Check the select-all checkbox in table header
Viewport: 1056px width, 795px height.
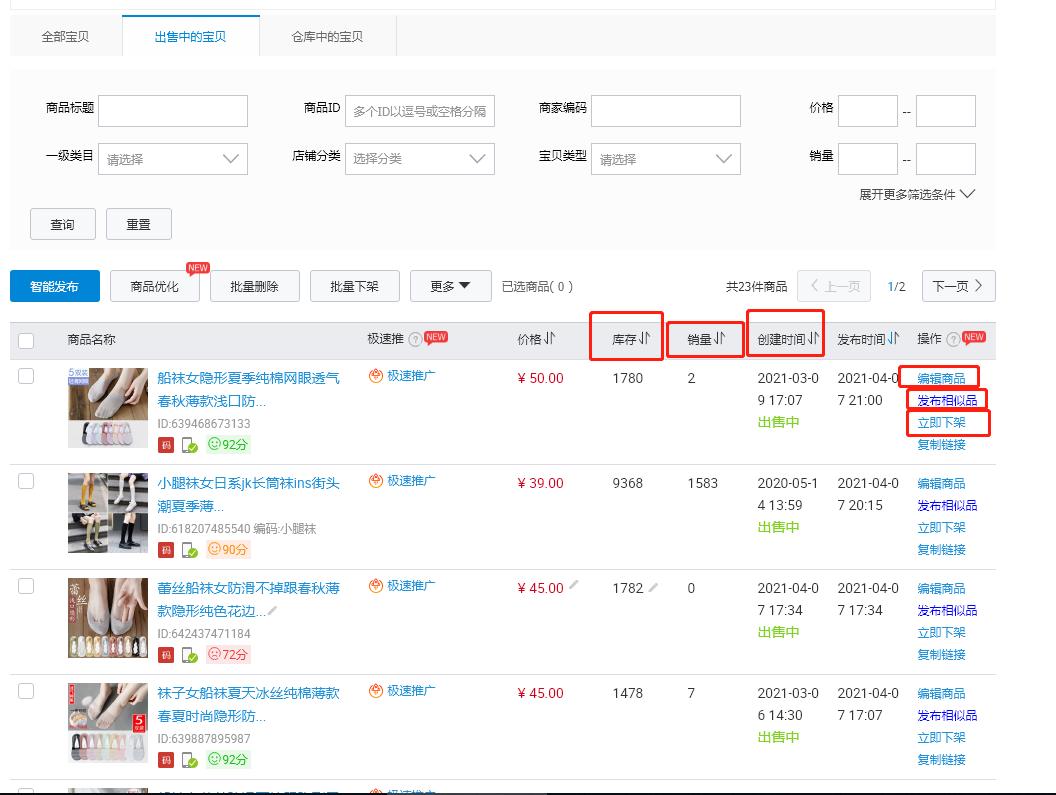click(x=27, y=338)
